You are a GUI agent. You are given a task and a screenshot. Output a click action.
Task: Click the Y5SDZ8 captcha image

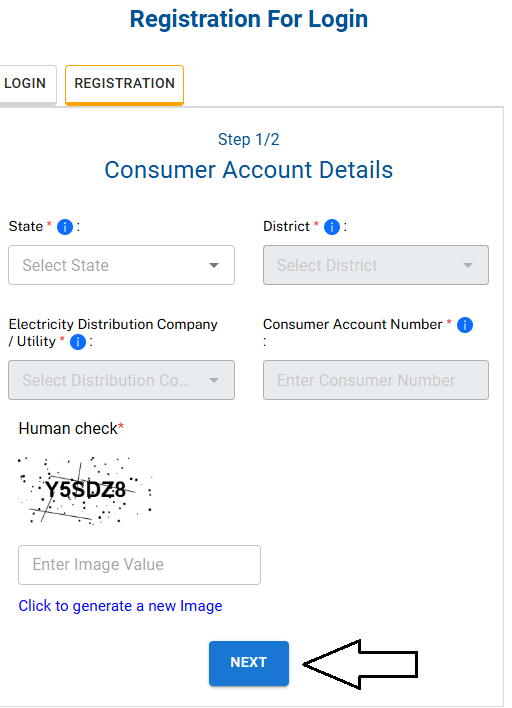click(x=85, y=490)
